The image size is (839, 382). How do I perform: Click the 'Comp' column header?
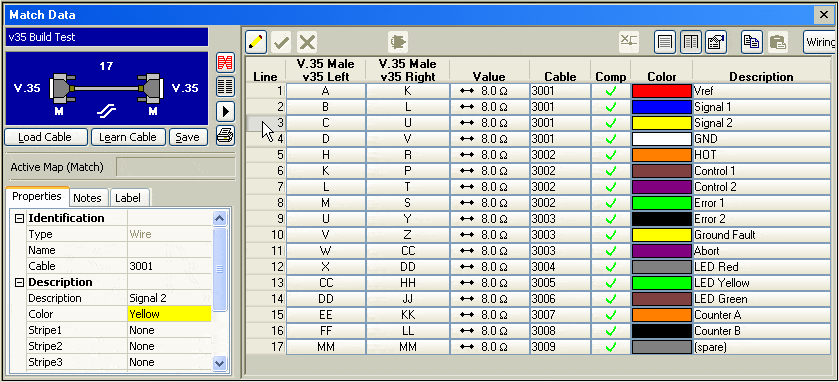tap(611, 77)
